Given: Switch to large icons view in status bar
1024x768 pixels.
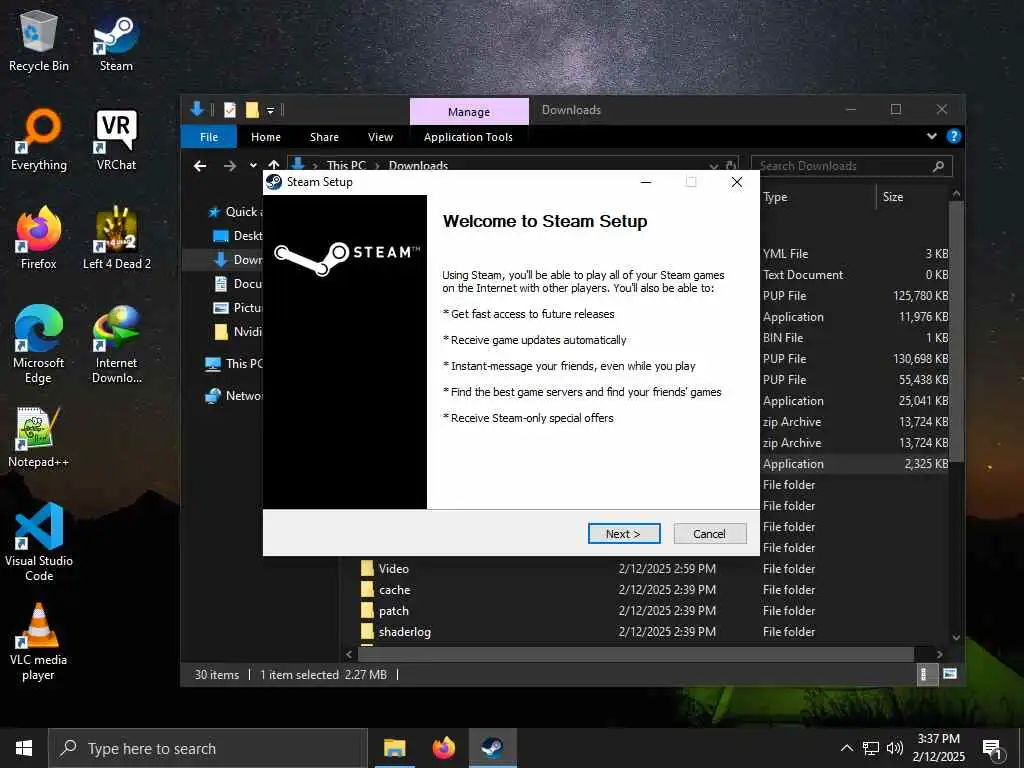Looking at the screenshot, I should (950, 674).
